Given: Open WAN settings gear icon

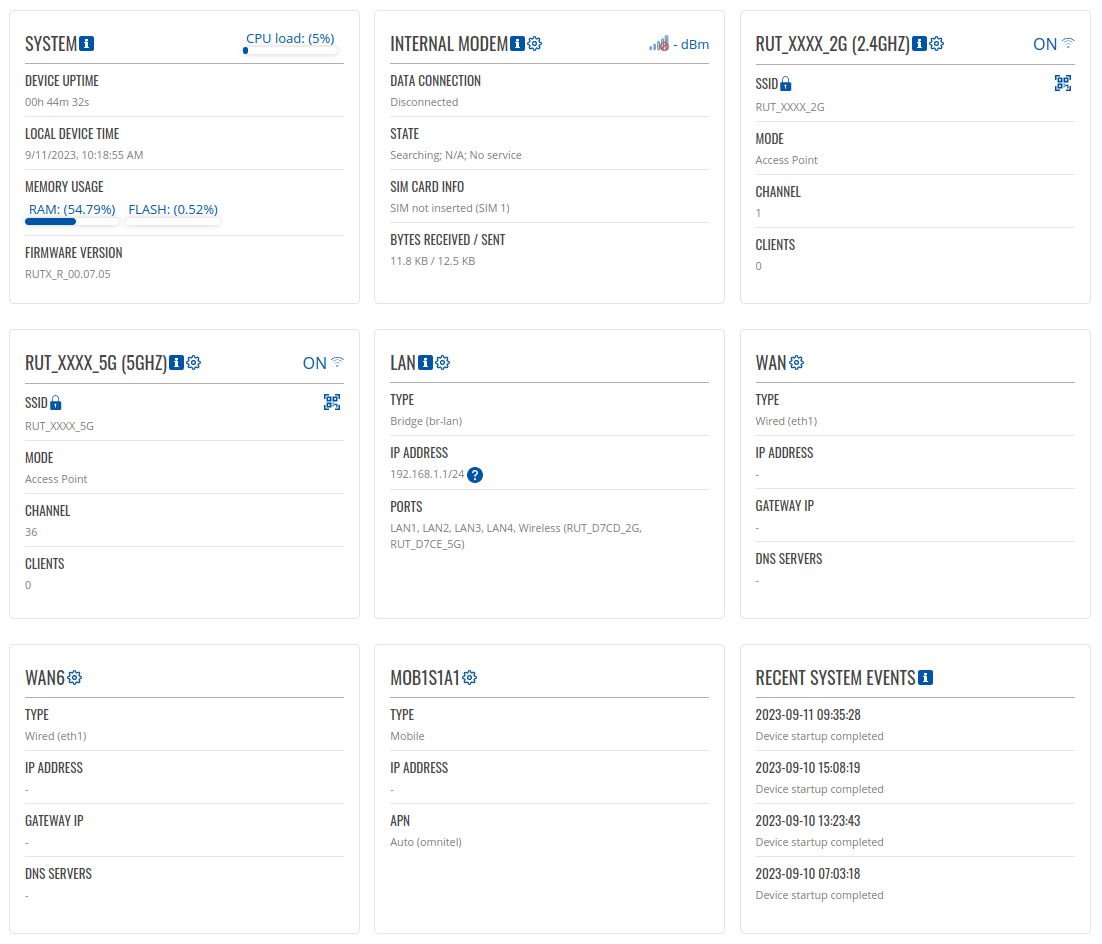Looking at the screenshot, I should click(797, 363).
